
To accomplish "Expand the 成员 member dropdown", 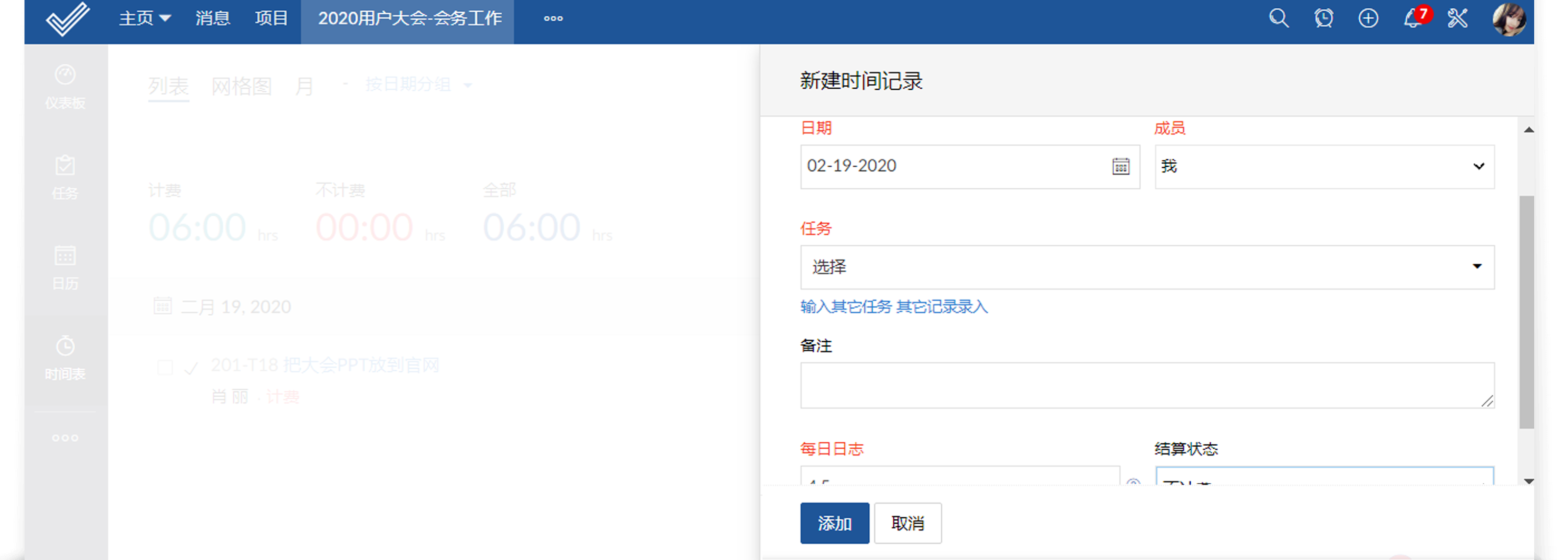I will tap(1324, 166).
